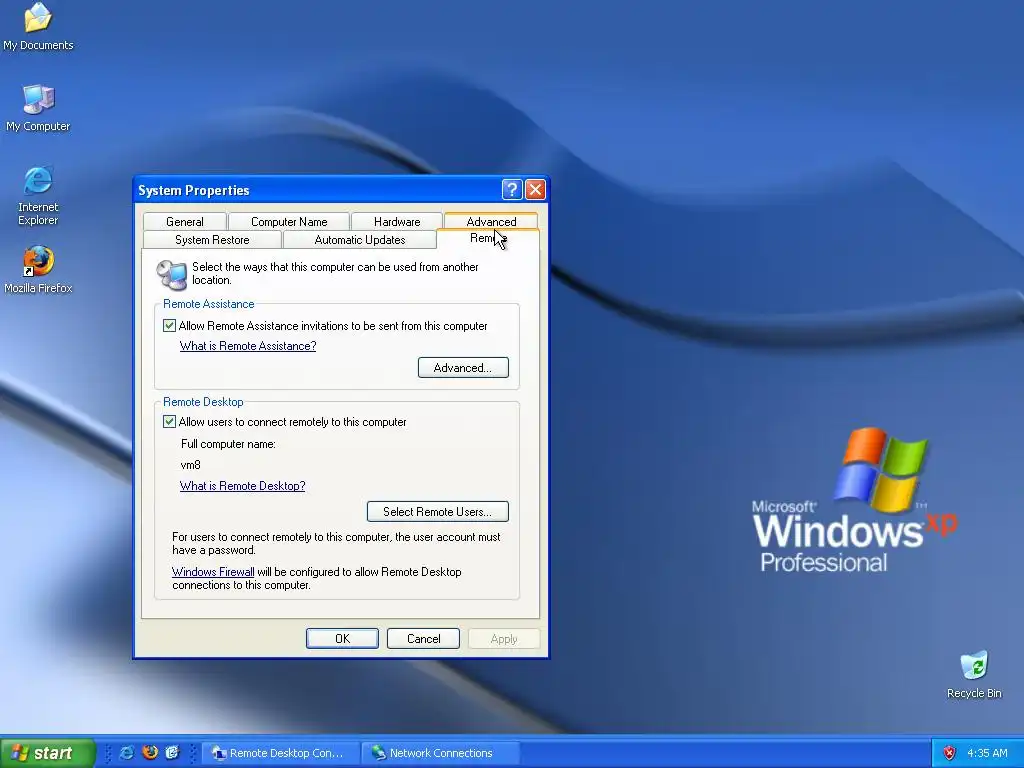Click the help question mark button in title bar
1024x768 pixels.
coord(512,189)
